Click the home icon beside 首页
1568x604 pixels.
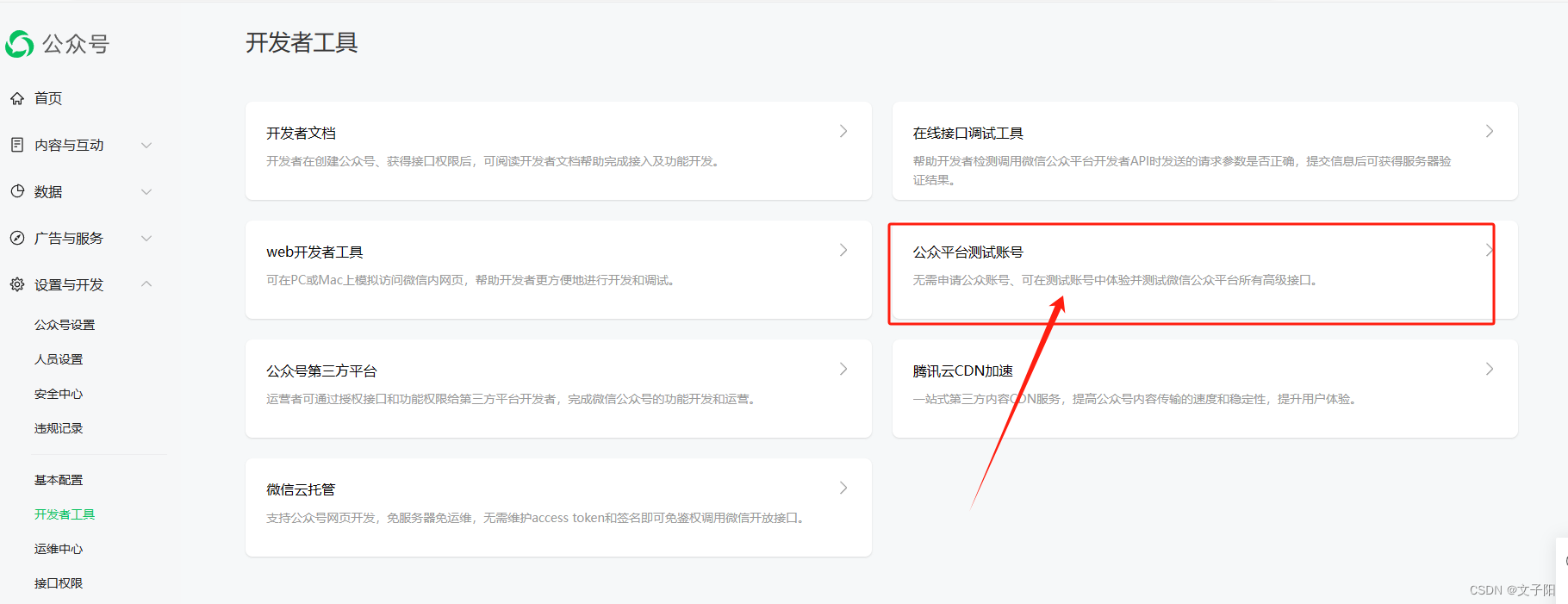pyautogui.click(x=17, y=98)
